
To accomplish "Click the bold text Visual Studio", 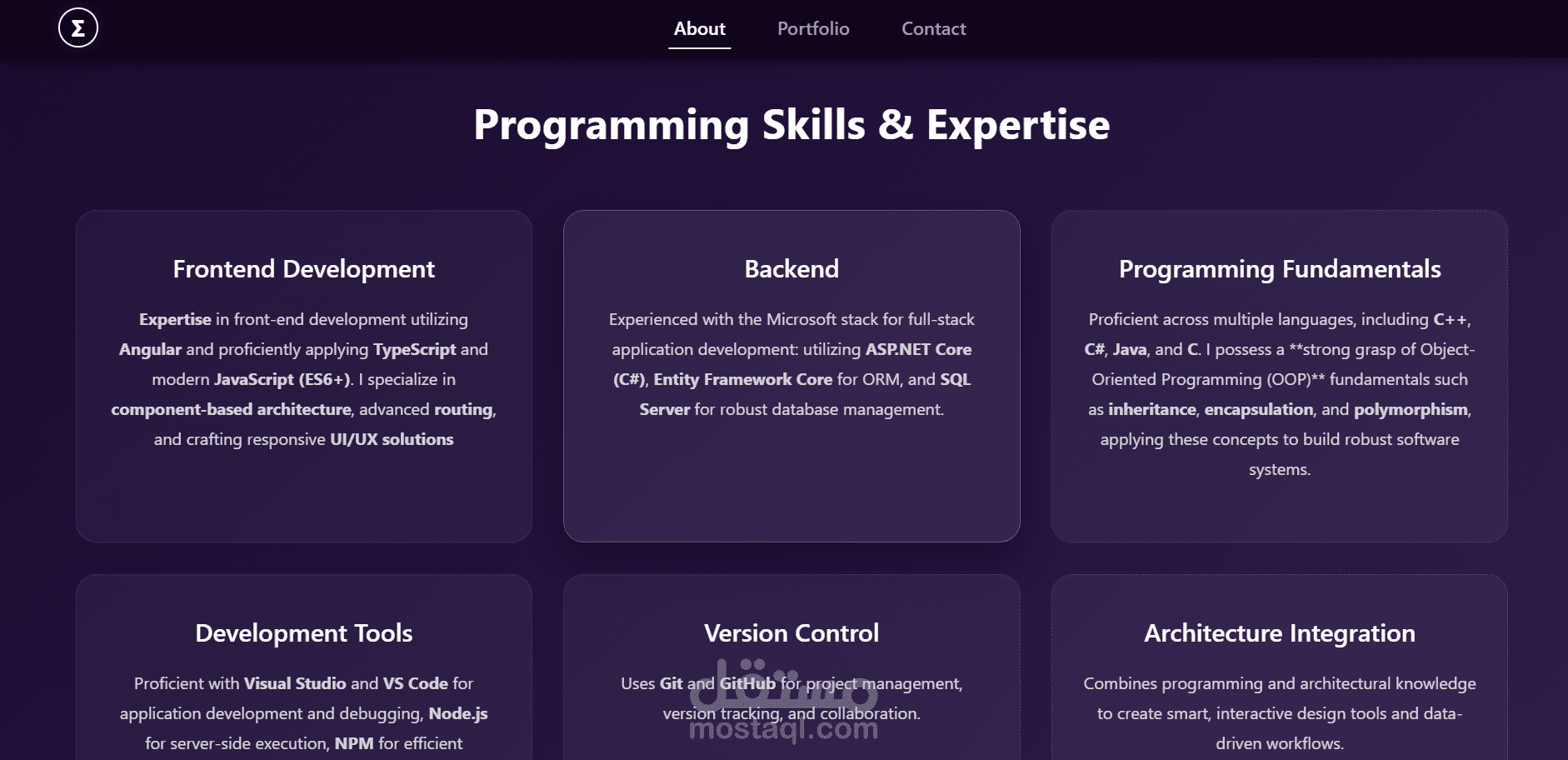I will pyautogui.click(x=295, y=683).
